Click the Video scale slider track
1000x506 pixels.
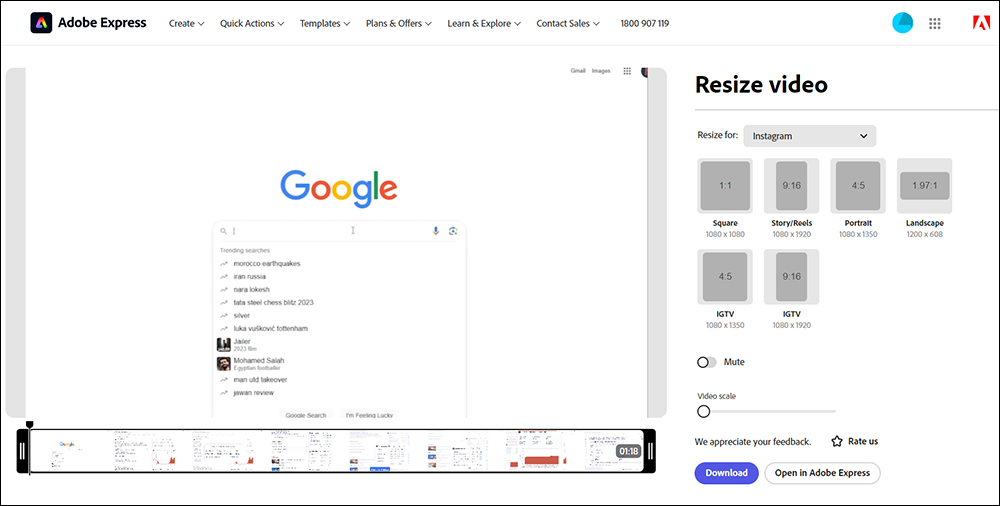(x=766, y=412)
